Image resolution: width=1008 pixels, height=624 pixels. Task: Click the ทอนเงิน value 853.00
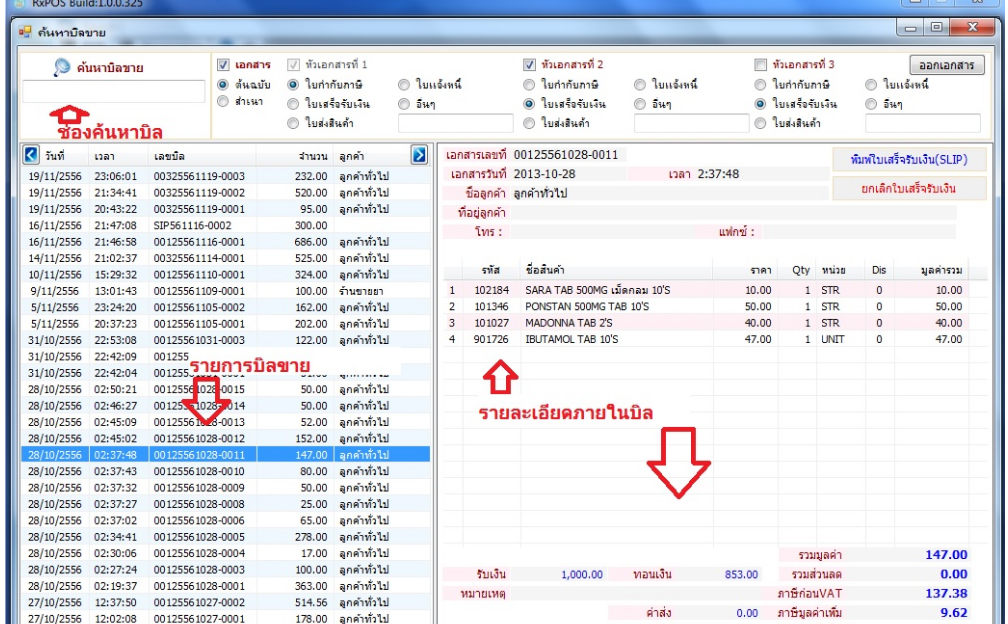741,575
